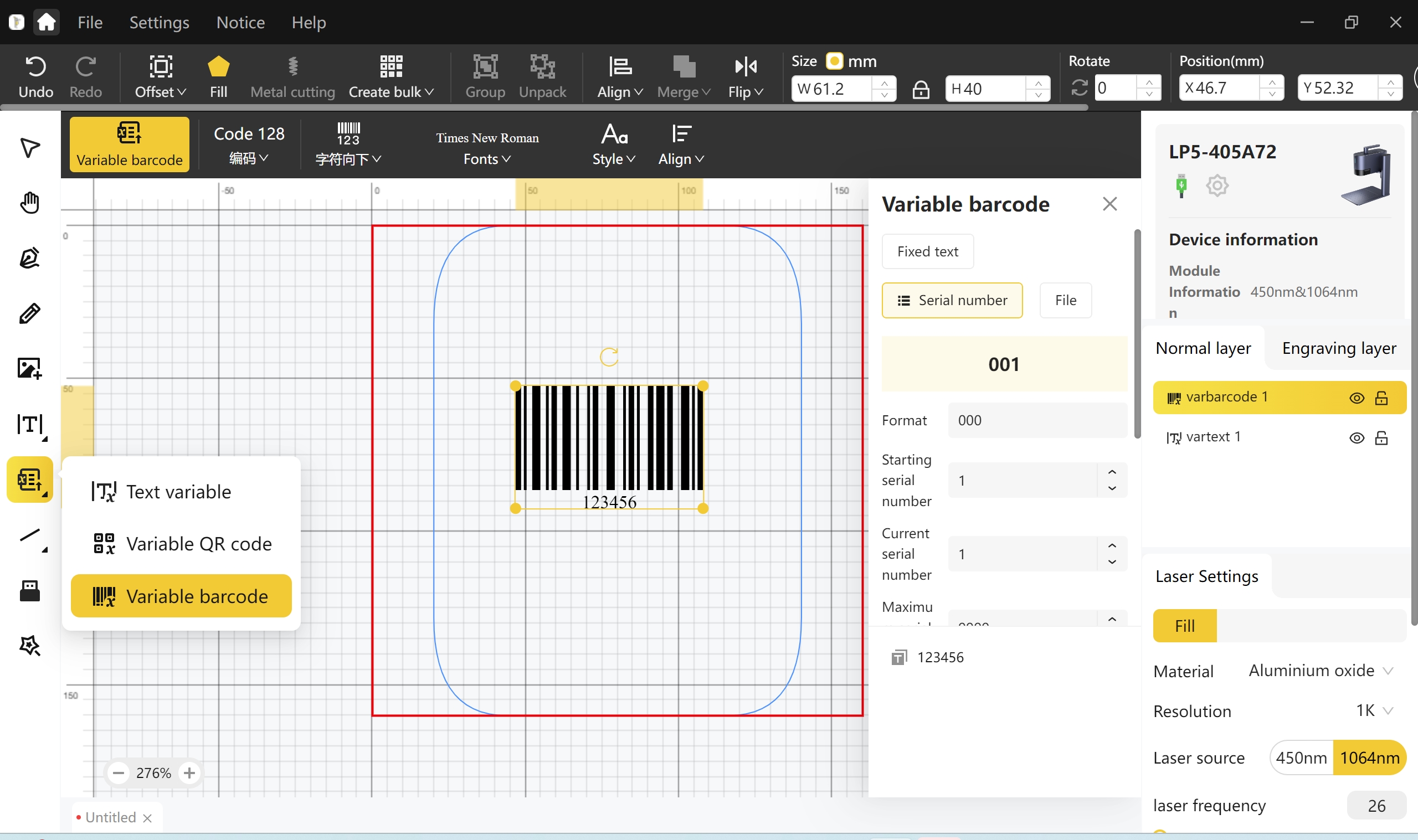This screenshot has height=840, width=1418.
Task: Close the Variable barcode panel
Action: pyautogui.click(x=1109, y=204)
